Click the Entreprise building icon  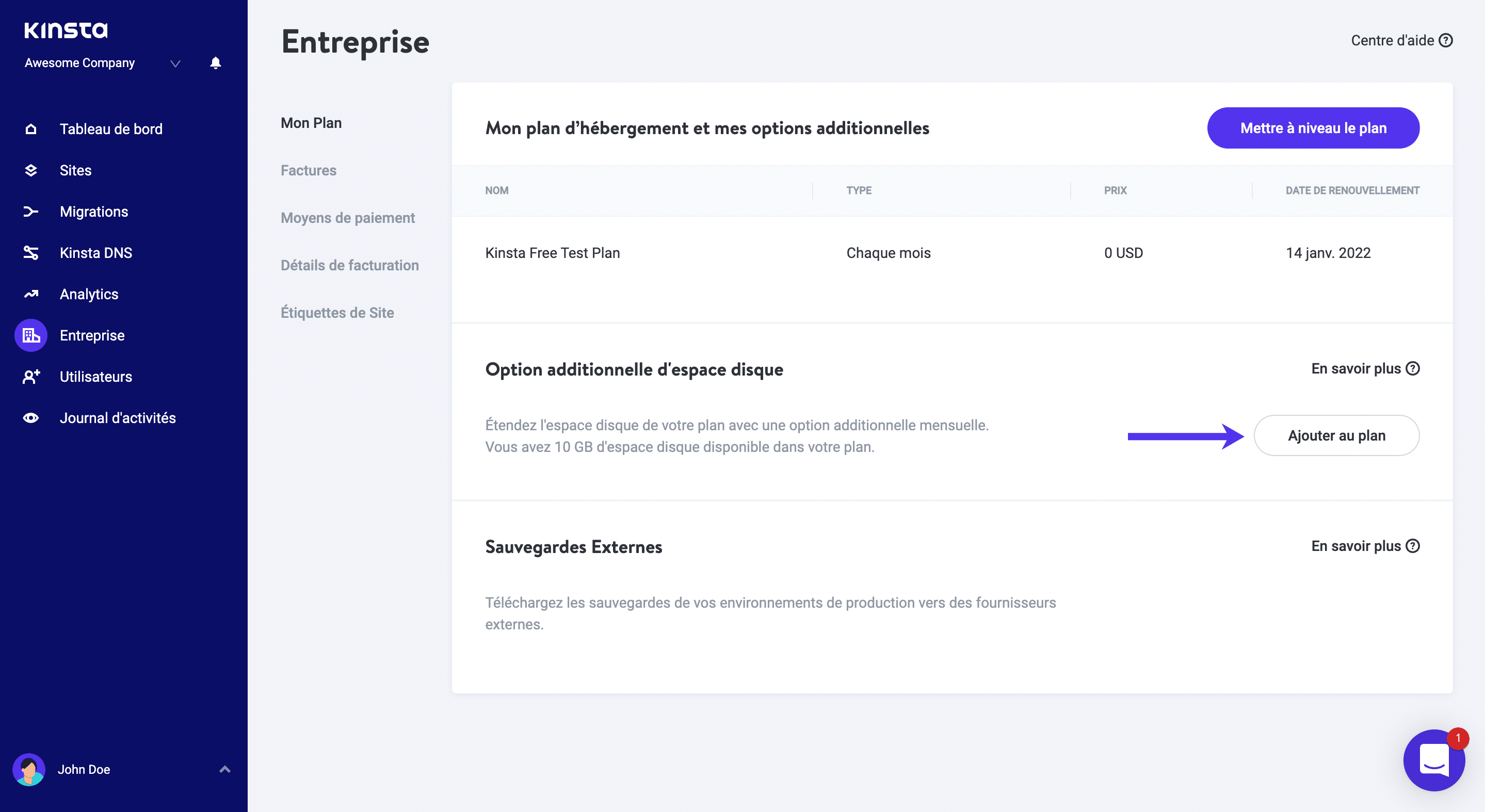coord(30,335)
